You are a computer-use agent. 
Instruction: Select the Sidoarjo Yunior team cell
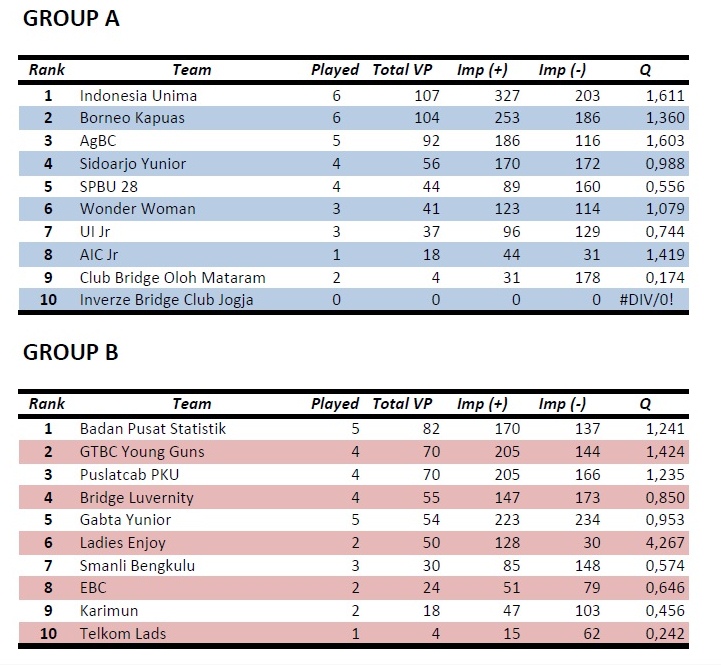(x=133, y=164)
